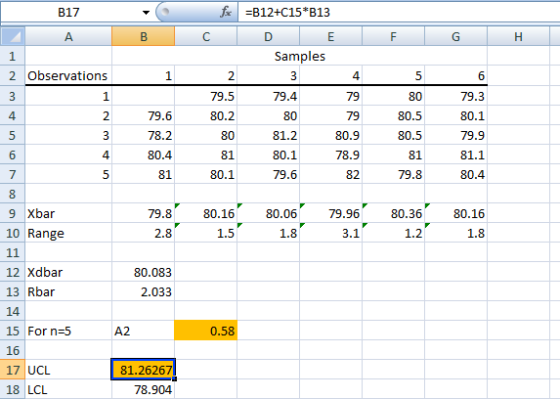Select the LCL value 78.904

point(143,389)
